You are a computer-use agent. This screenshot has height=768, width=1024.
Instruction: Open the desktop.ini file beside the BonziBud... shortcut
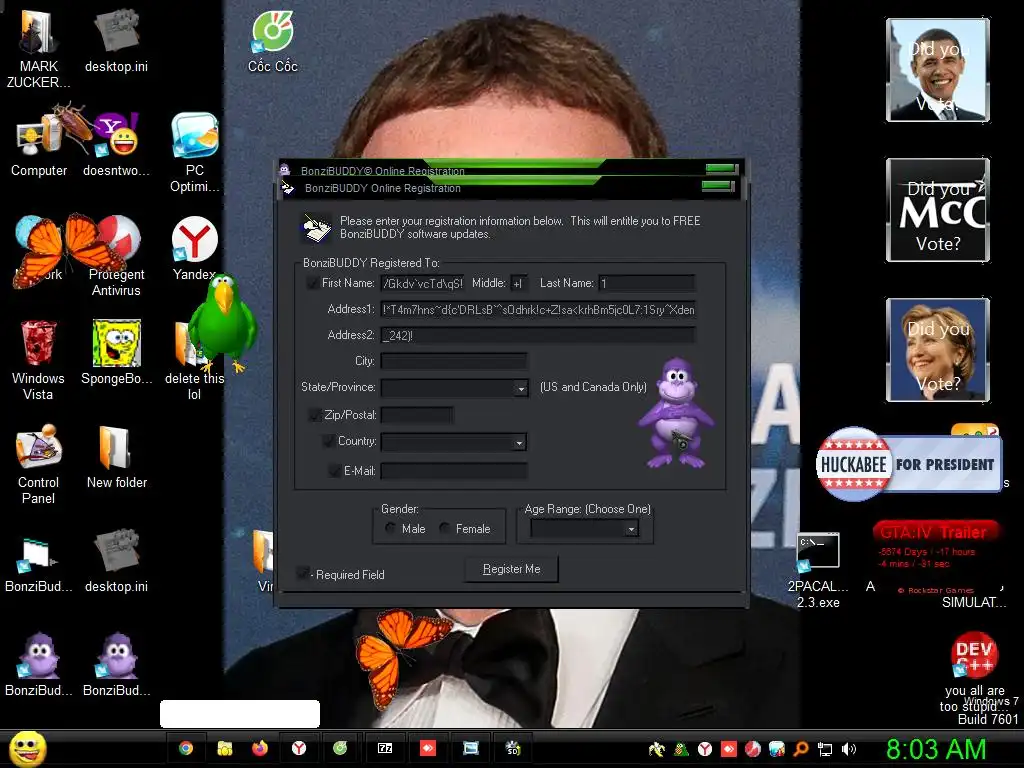tap(116, 560)
